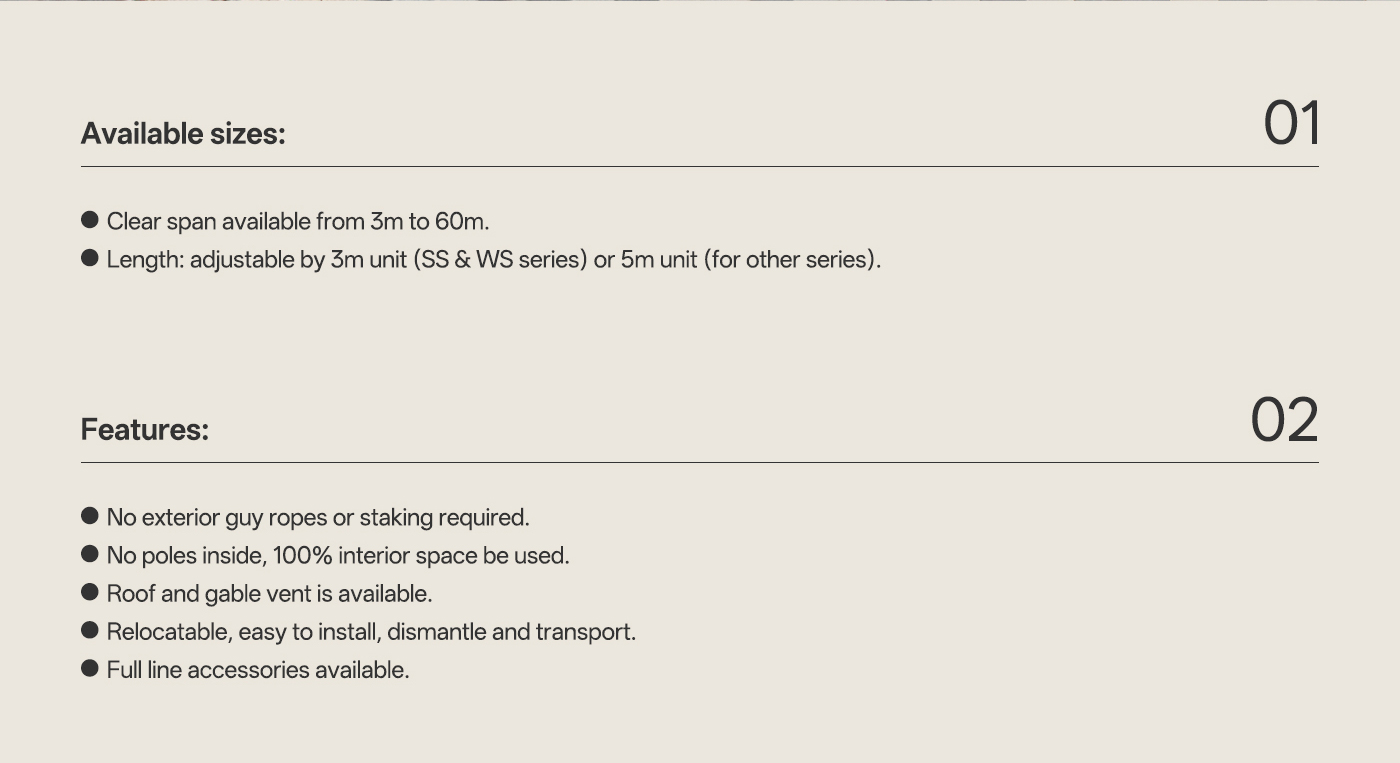This screenshot has height=763, width=1400.
Task: Click bullet dot beside 'No exterior guy ropes'
Action: coord(90,516)
